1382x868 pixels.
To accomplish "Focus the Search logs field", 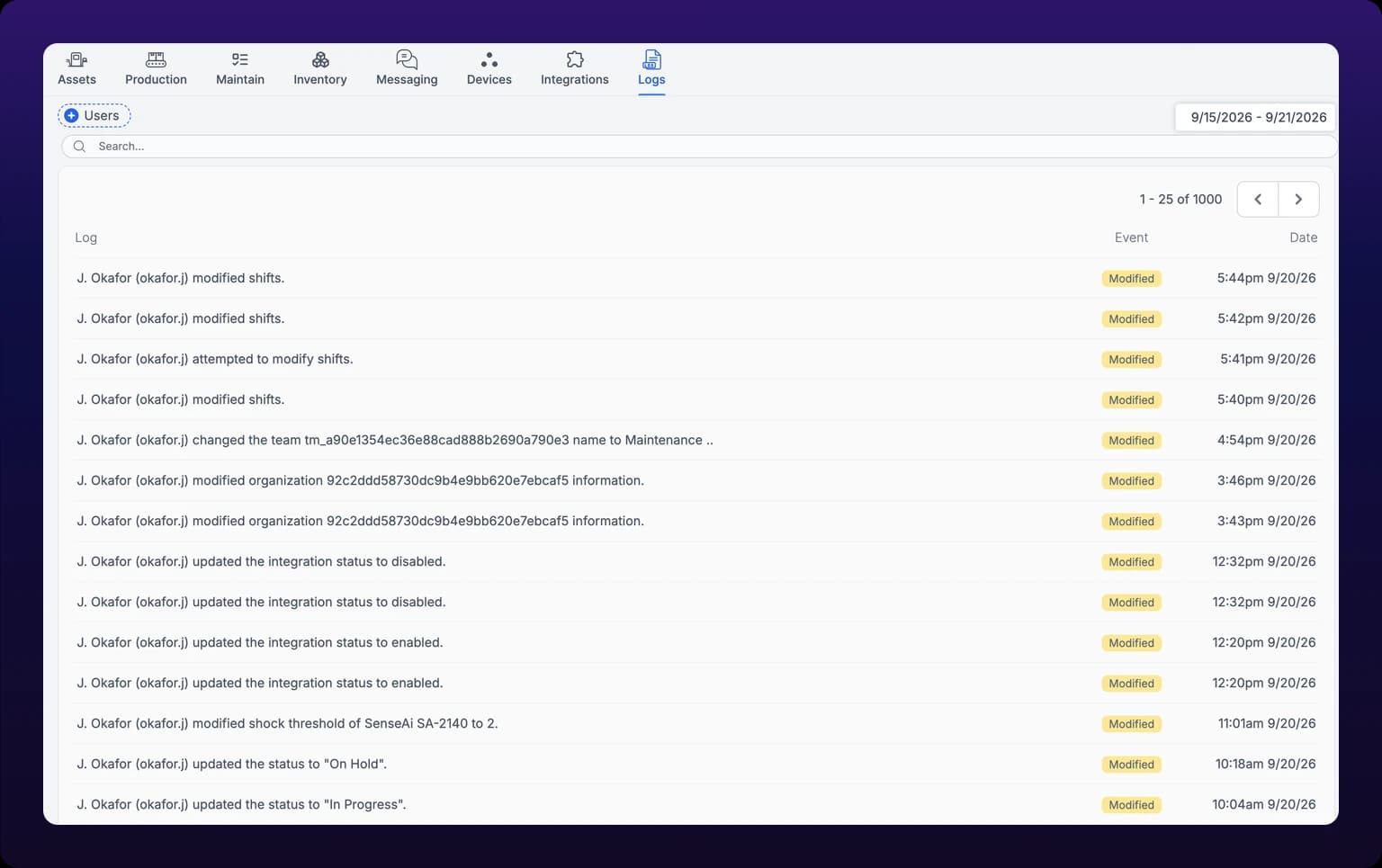I will [699, 146].
